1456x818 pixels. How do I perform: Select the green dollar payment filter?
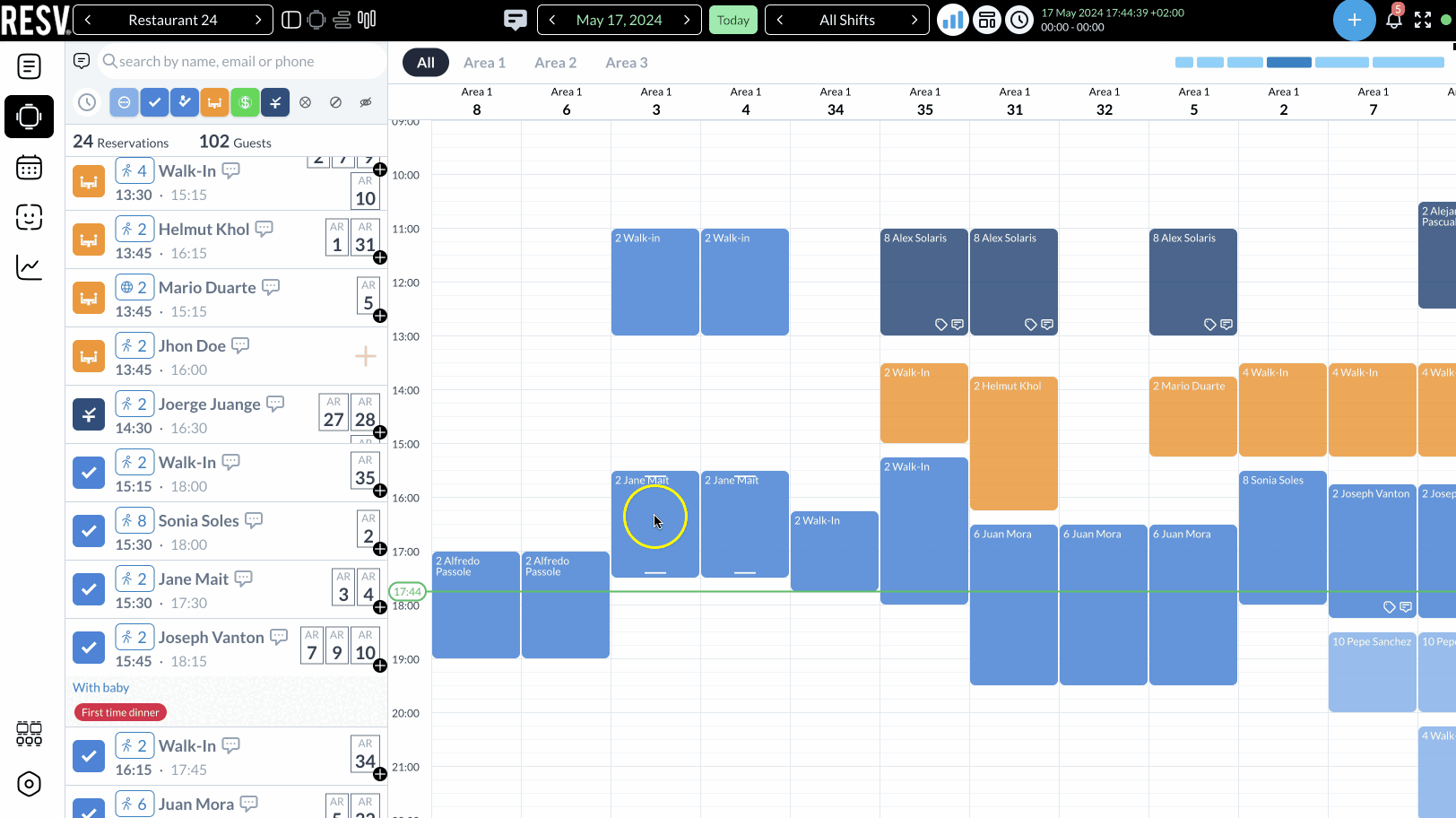coord(245,102)
